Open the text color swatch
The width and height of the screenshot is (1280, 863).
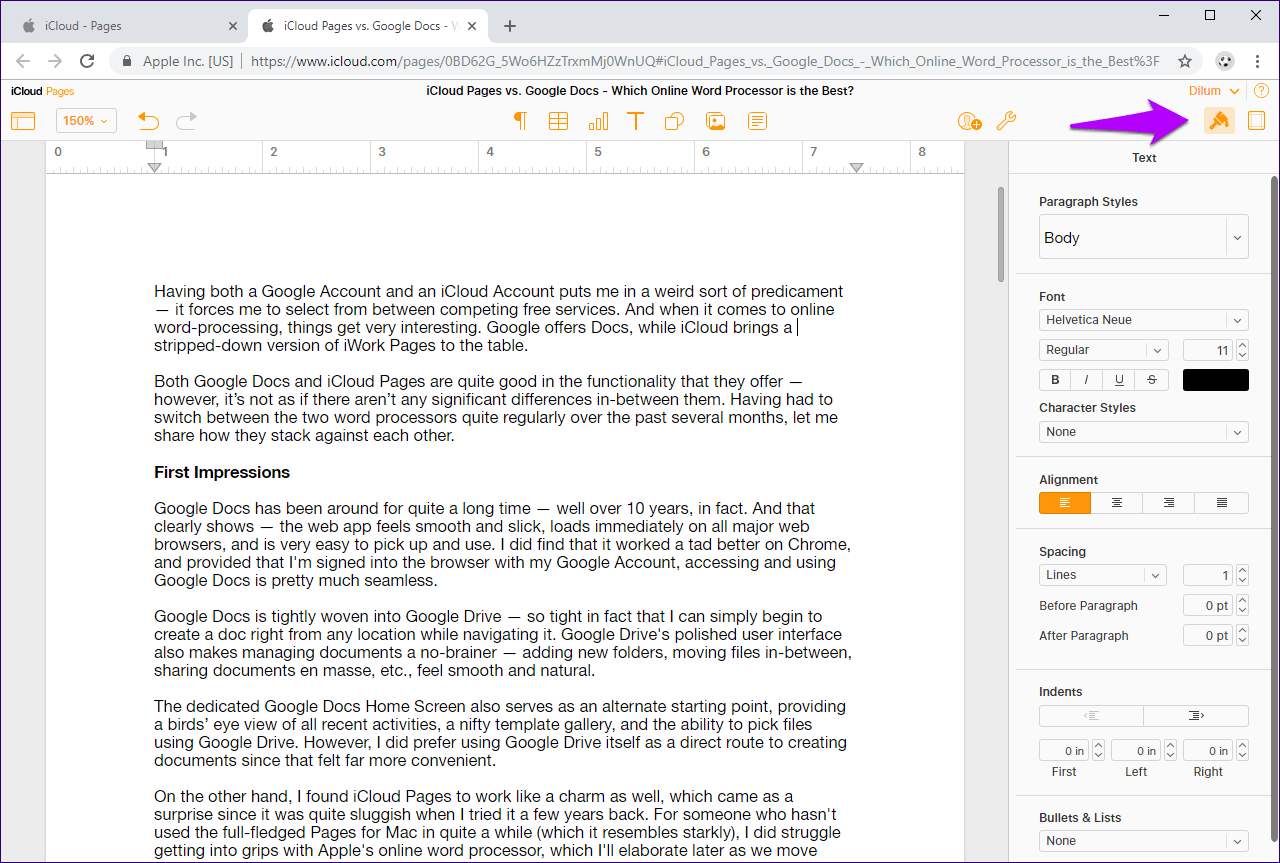coord(1216,380)
